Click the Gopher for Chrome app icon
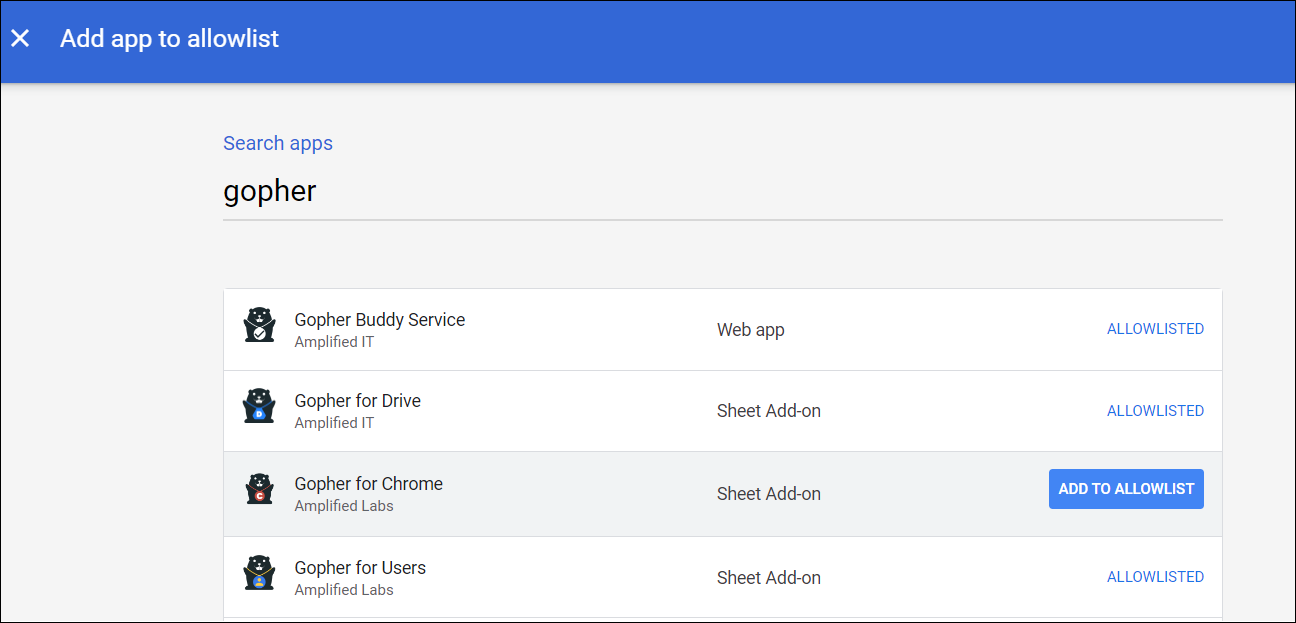 [x=259, y=489]
